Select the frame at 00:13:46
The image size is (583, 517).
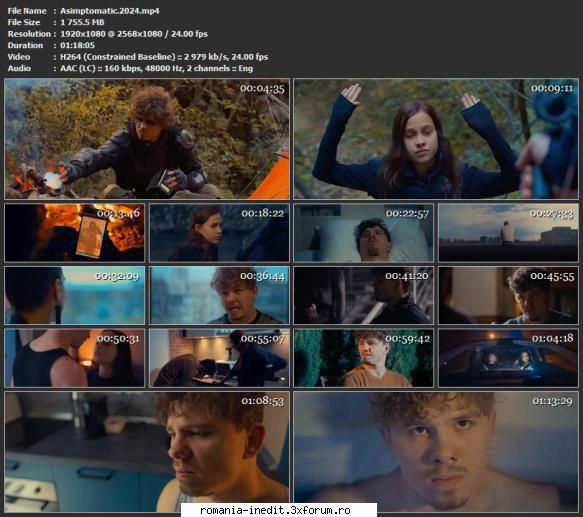pos(74,232)
